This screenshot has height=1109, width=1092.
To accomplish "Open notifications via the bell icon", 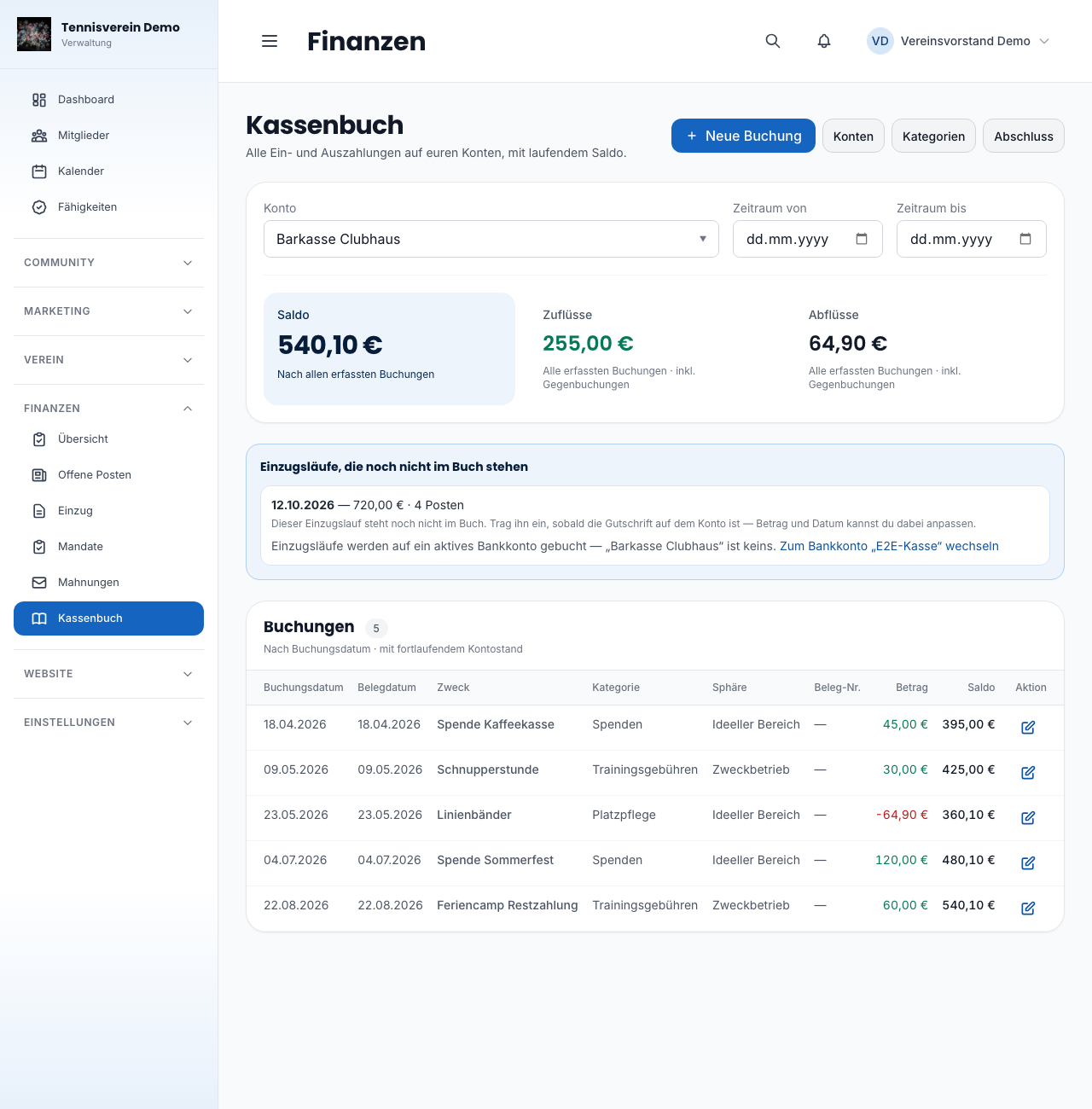I will click(824, 41).
